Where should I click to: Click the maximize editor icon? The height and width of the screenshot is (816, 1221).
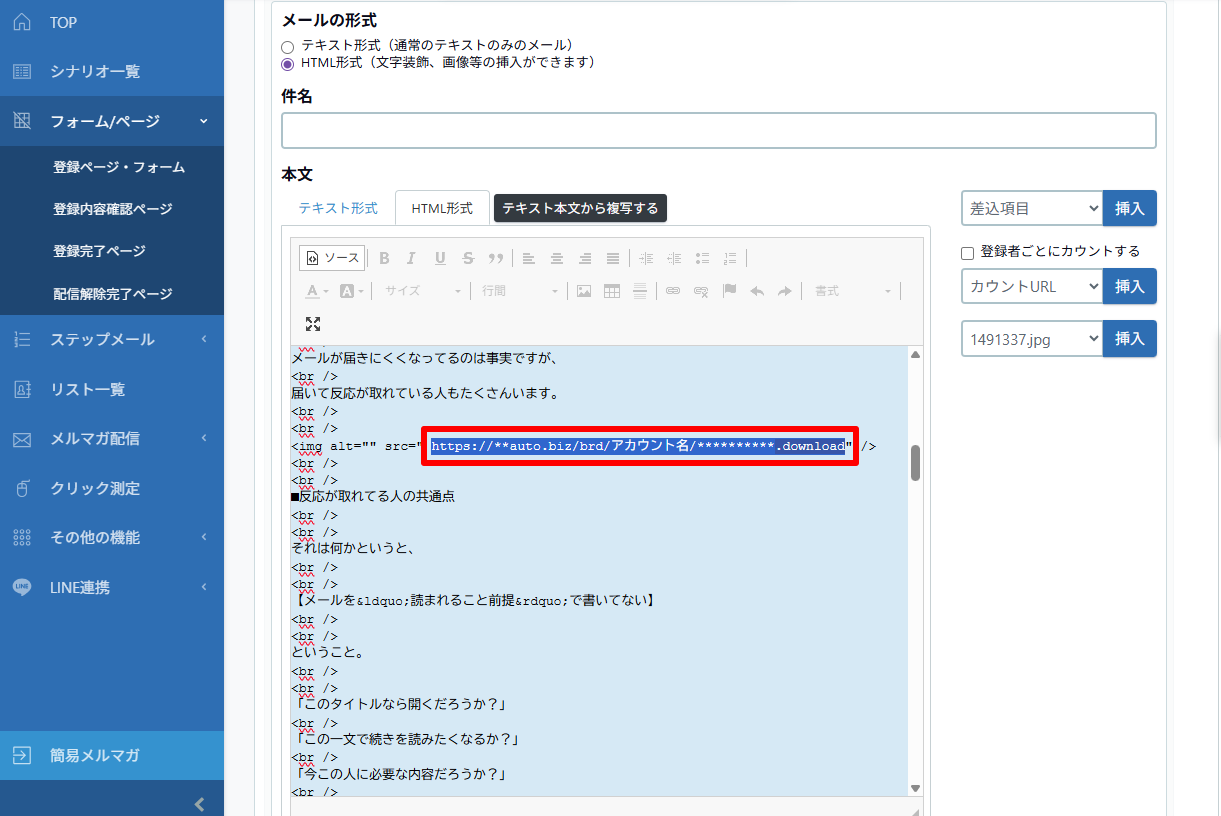(313, 324)
